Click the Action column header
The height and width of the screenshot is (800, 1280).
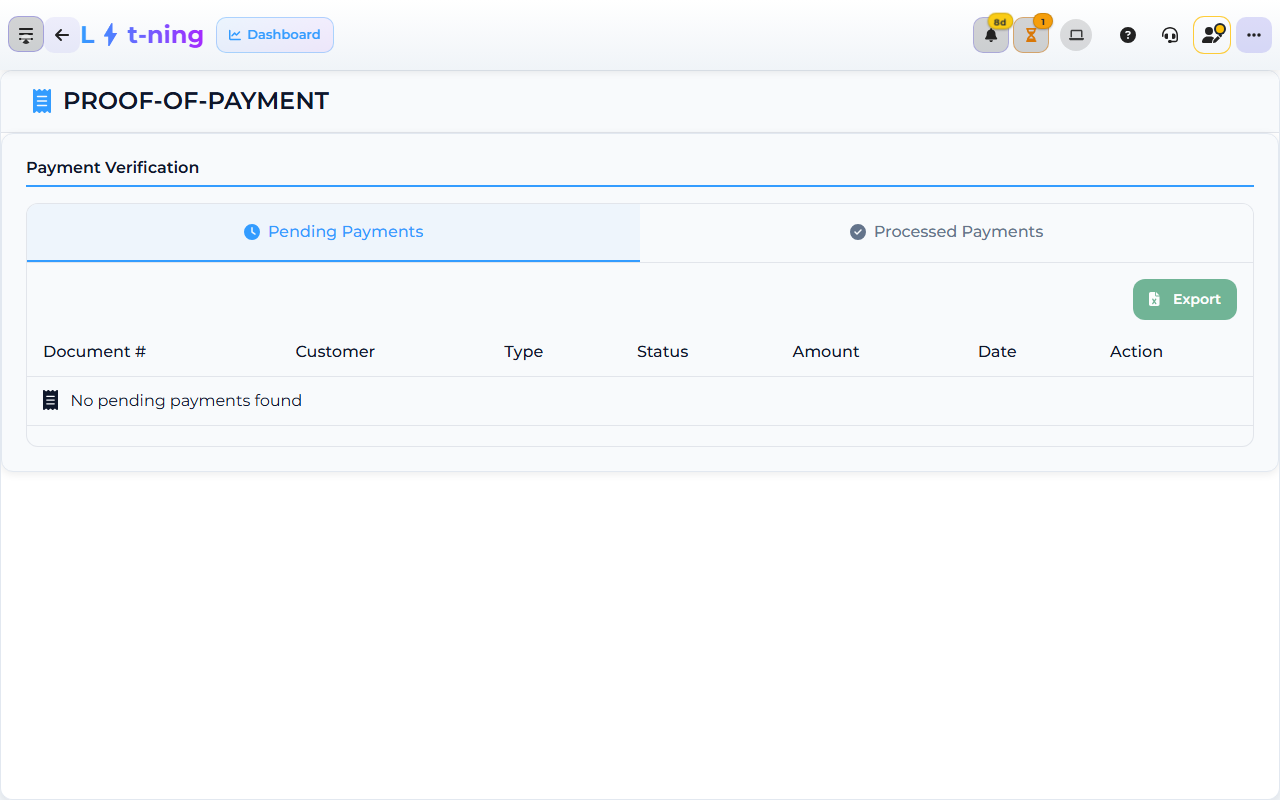[x=1136, y=352]
